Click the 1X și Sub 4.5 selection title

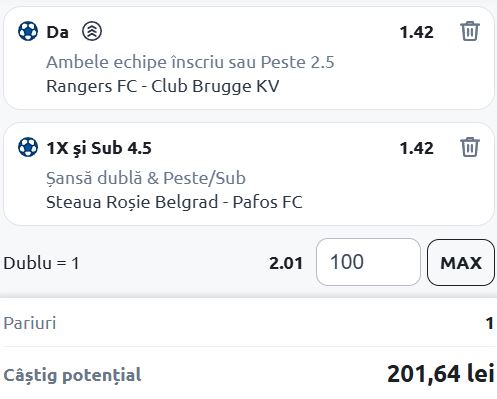[99, 148]
